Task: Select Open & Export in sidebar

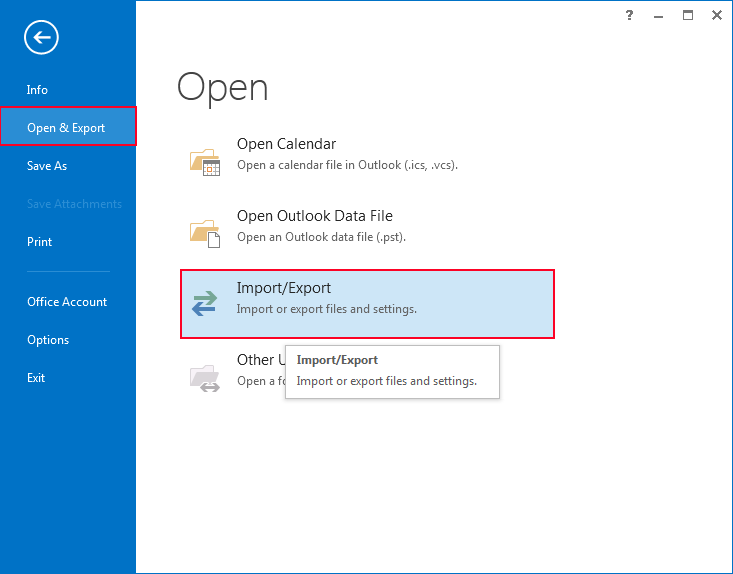Action: click(x=68, y=127)
